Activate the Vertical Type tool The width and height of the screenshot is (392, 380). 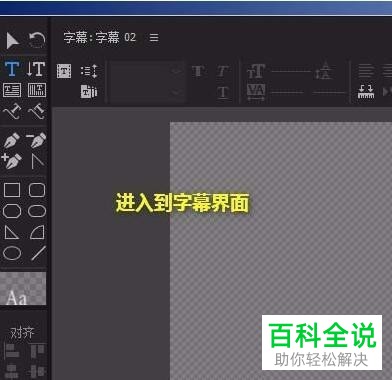[36, 69]
